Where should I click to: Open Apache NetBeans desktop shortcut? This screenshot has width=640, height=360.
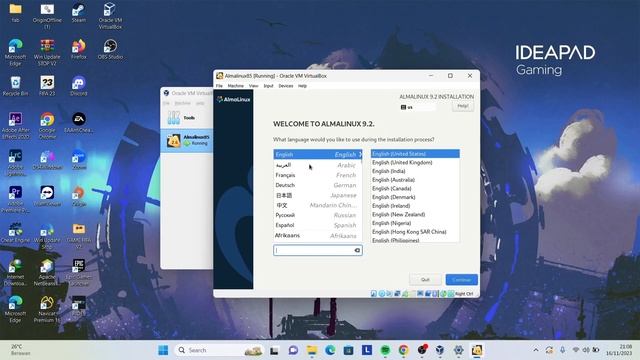pos(47,272)
